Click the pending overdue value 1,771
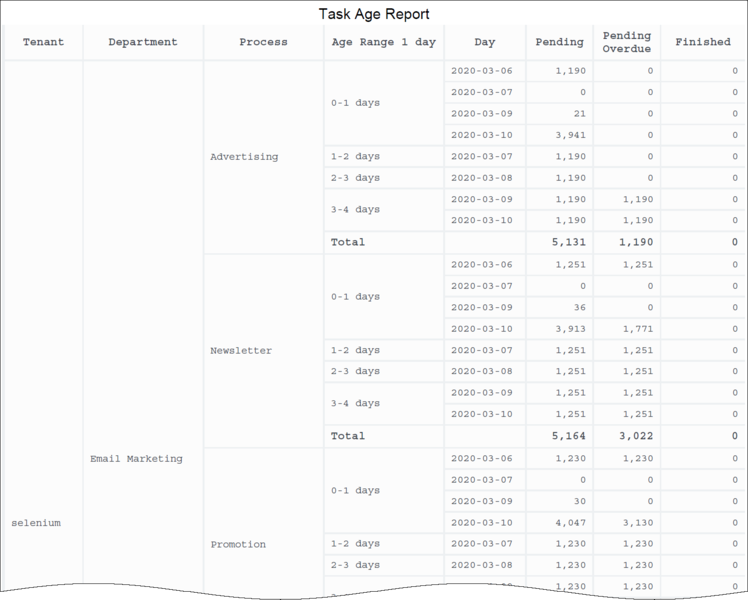Screen dimensions: 748x600 pyautogui.click(x=637, y=329)
